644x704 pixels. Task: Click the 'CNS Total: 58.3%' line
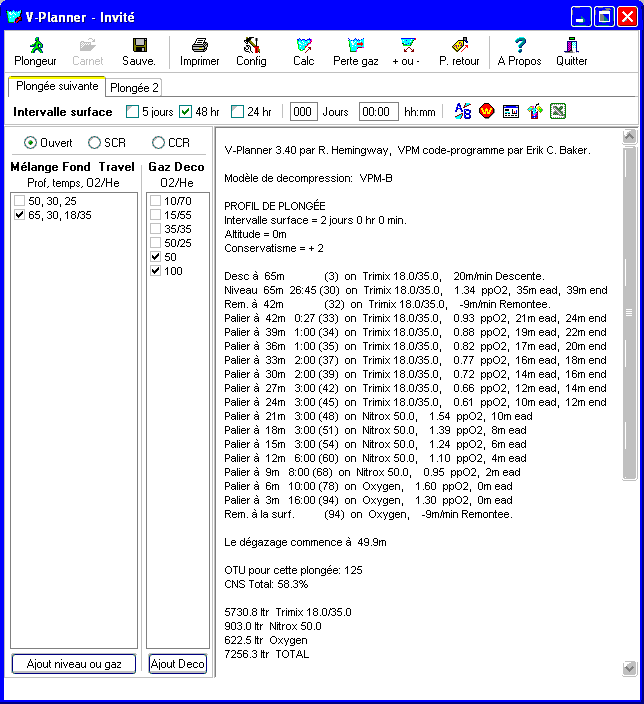click(x=266, y=584)
